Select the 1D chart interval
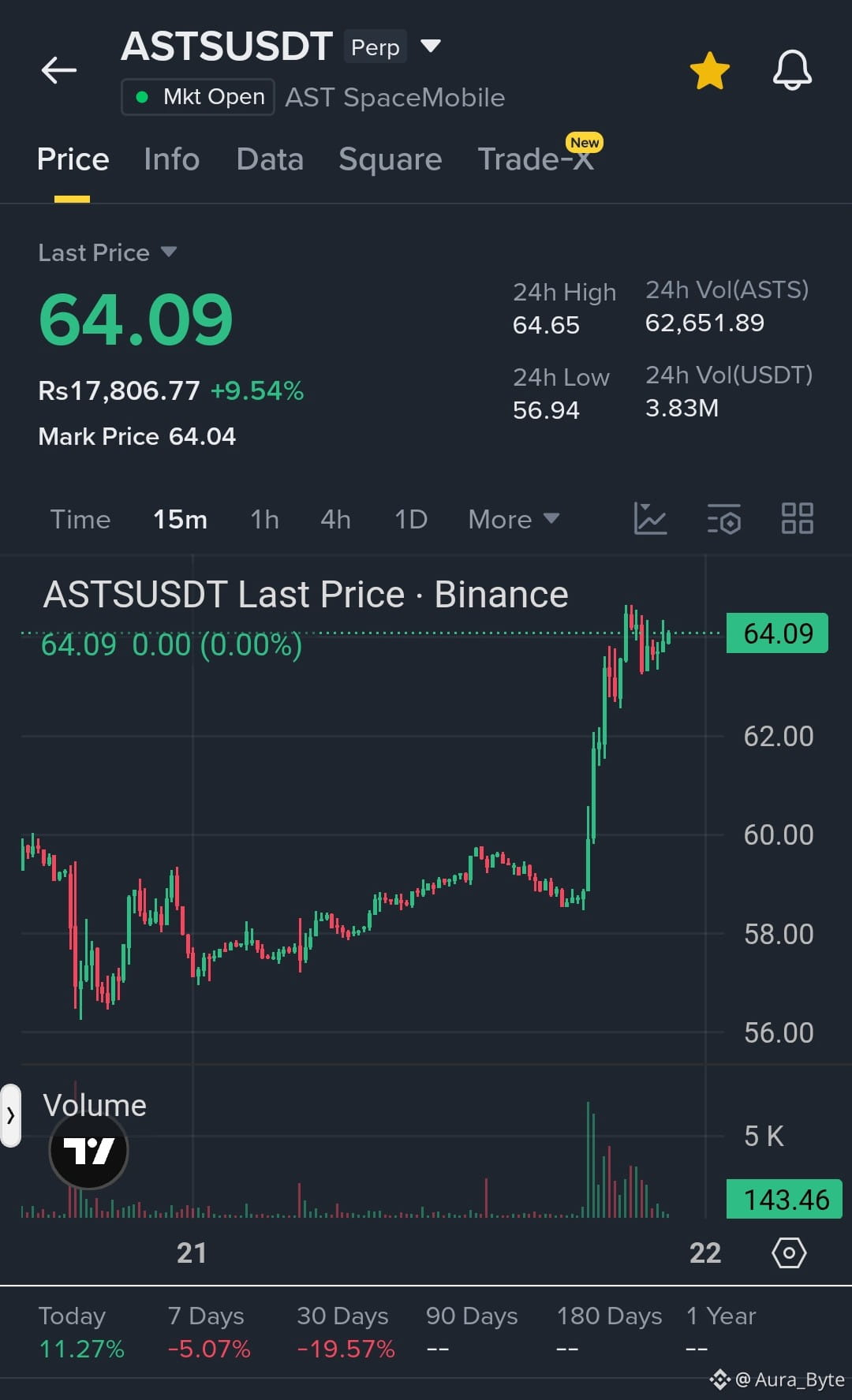 (x=411, y=519)
